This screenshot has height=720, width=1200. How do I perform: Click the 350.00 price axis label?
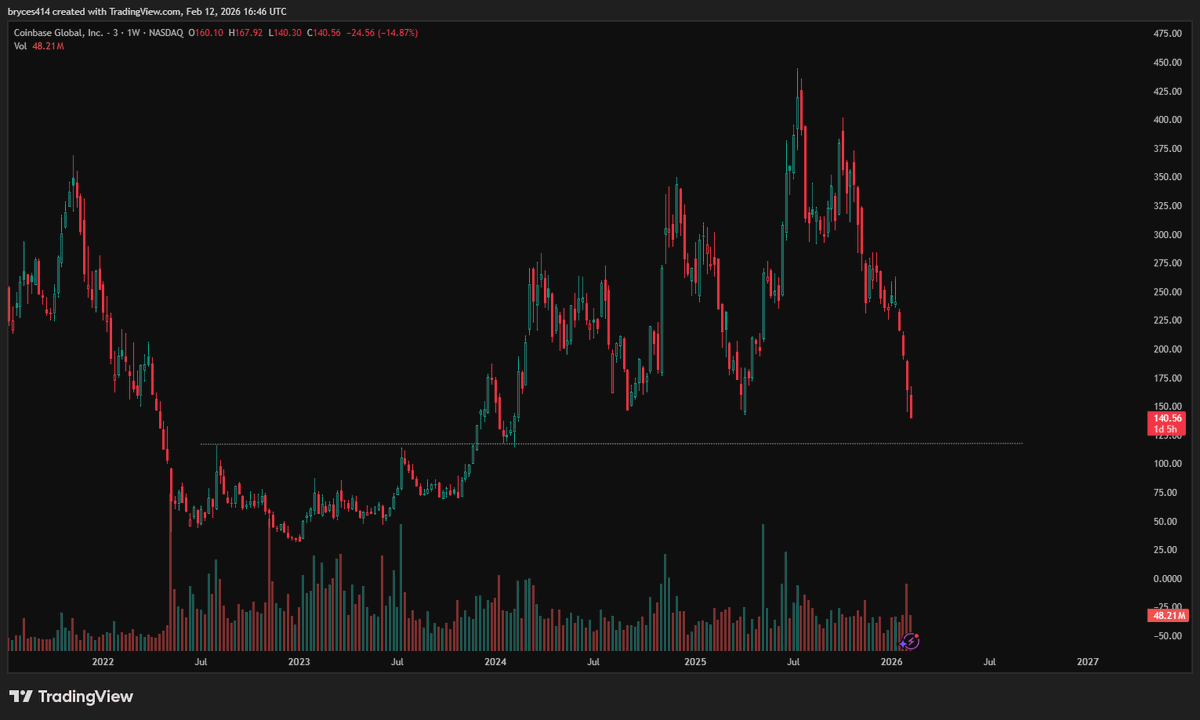click(1168, 177)
